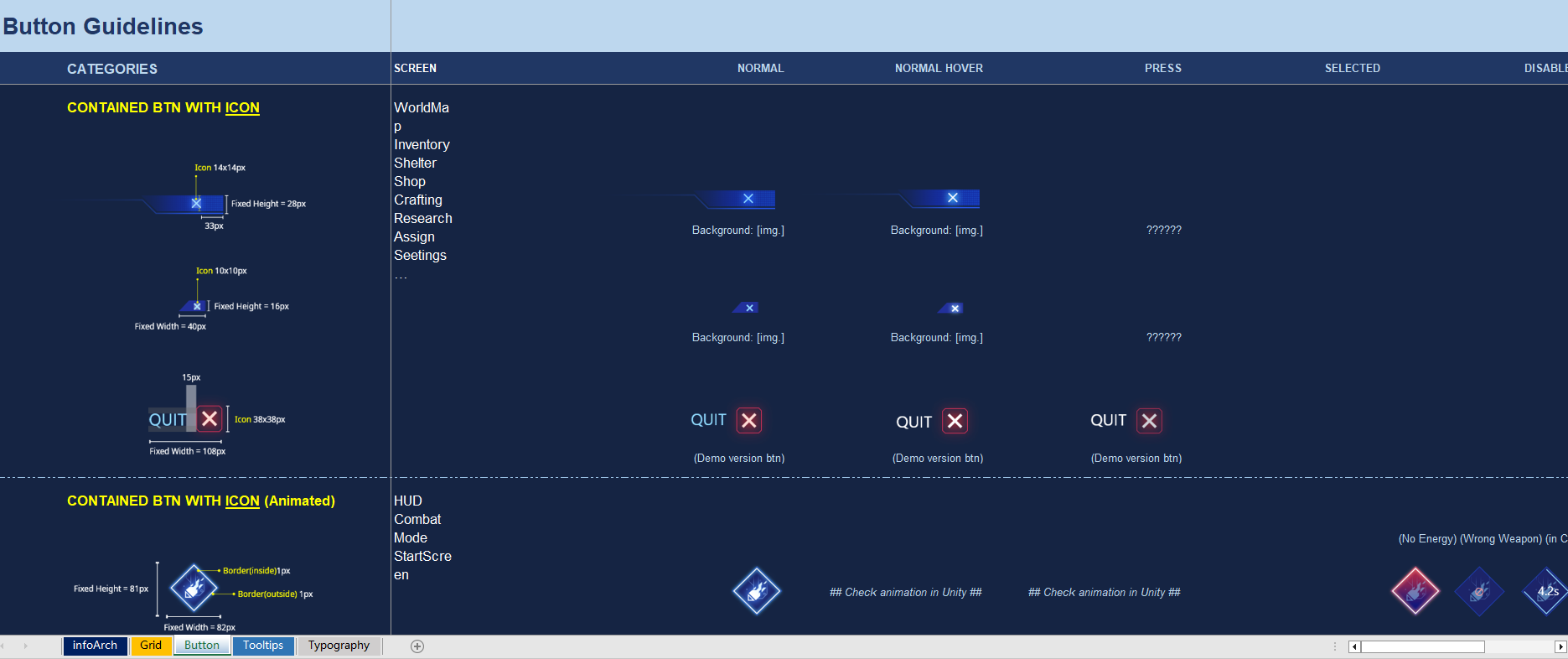Click the horizontal scrollbar thumb
The image size is (1568, 659).
[1423, 646]
